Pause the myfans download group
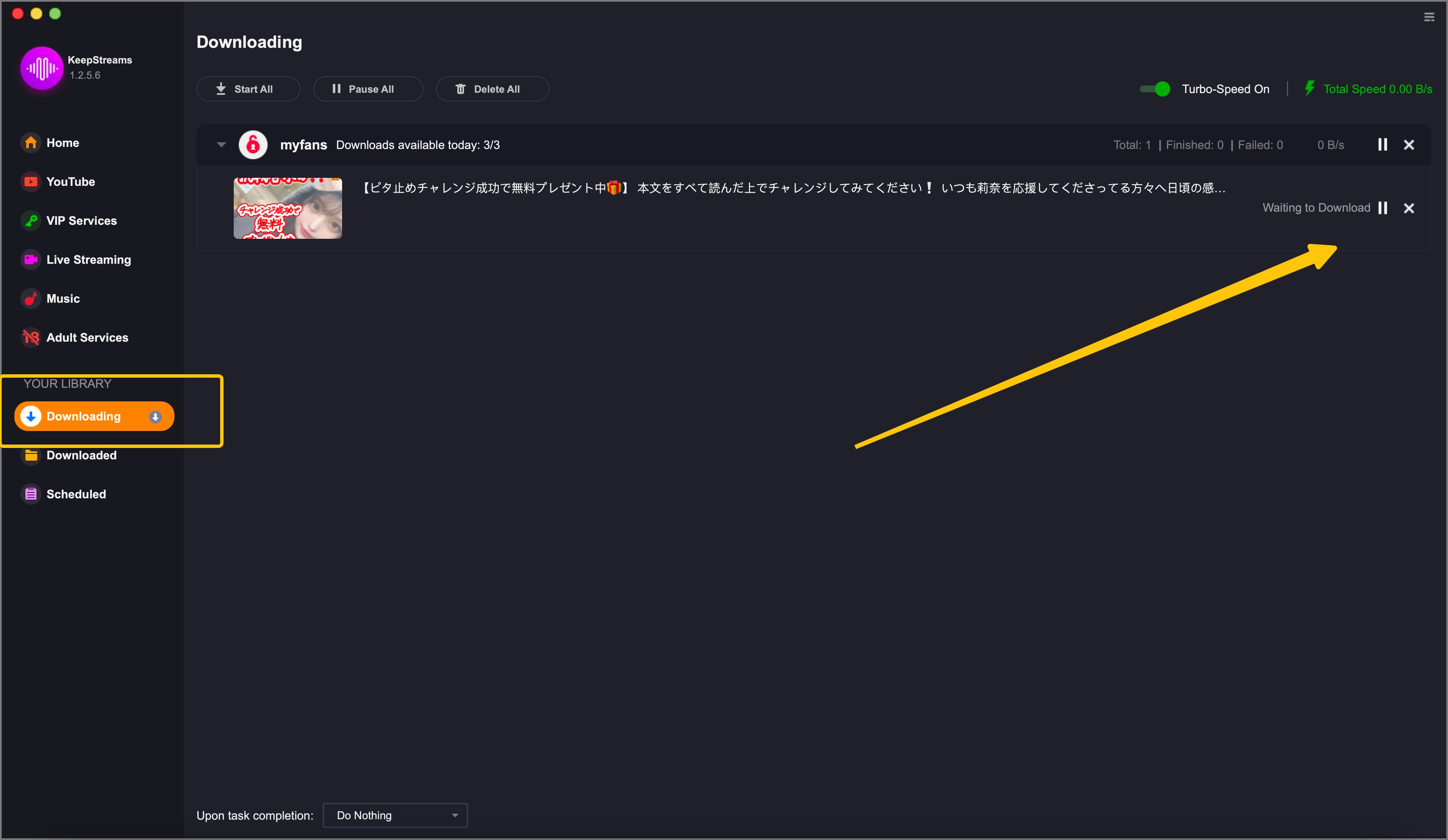 click(1382, 145)
